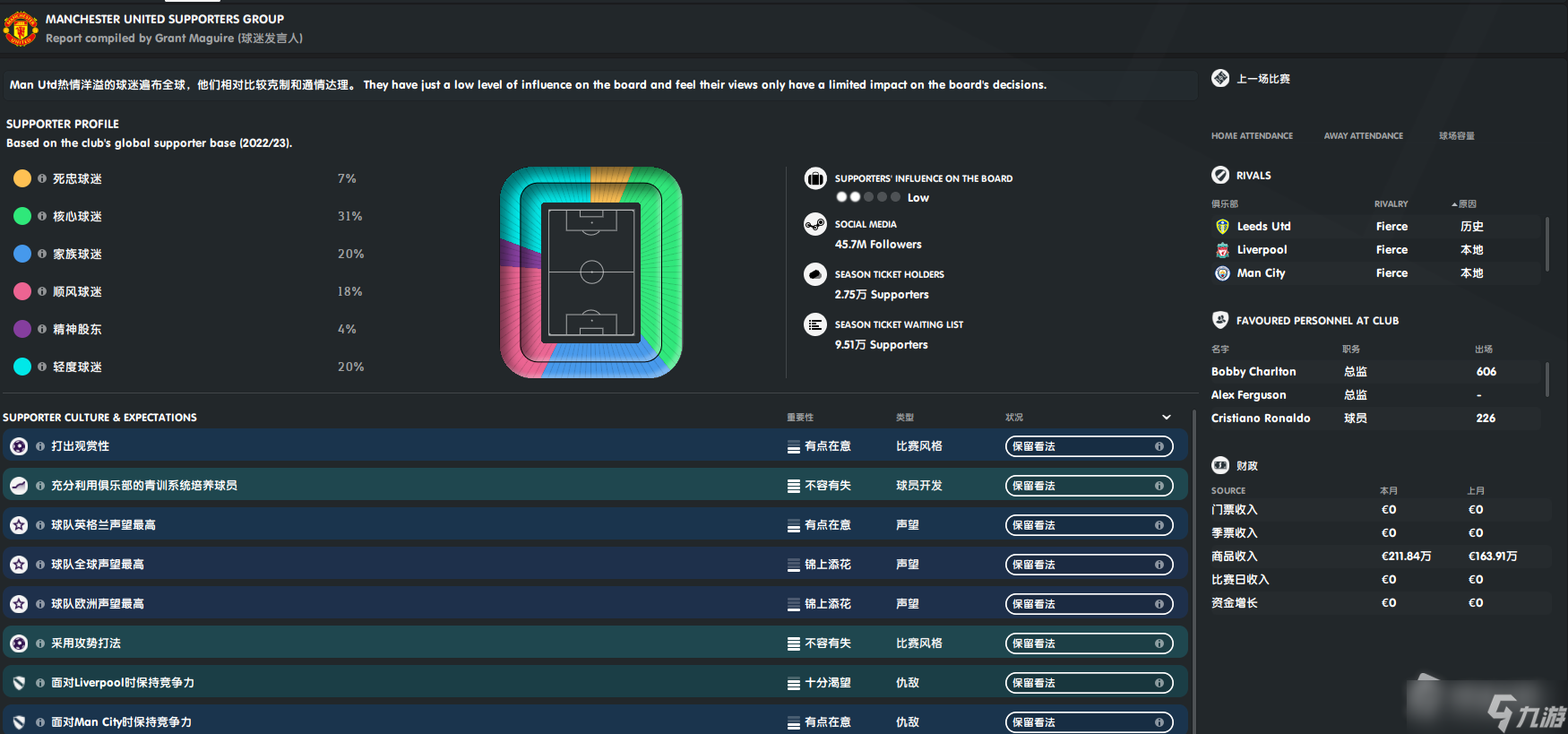
Task: Click the youth system expectation row icon
Action: 19,486
